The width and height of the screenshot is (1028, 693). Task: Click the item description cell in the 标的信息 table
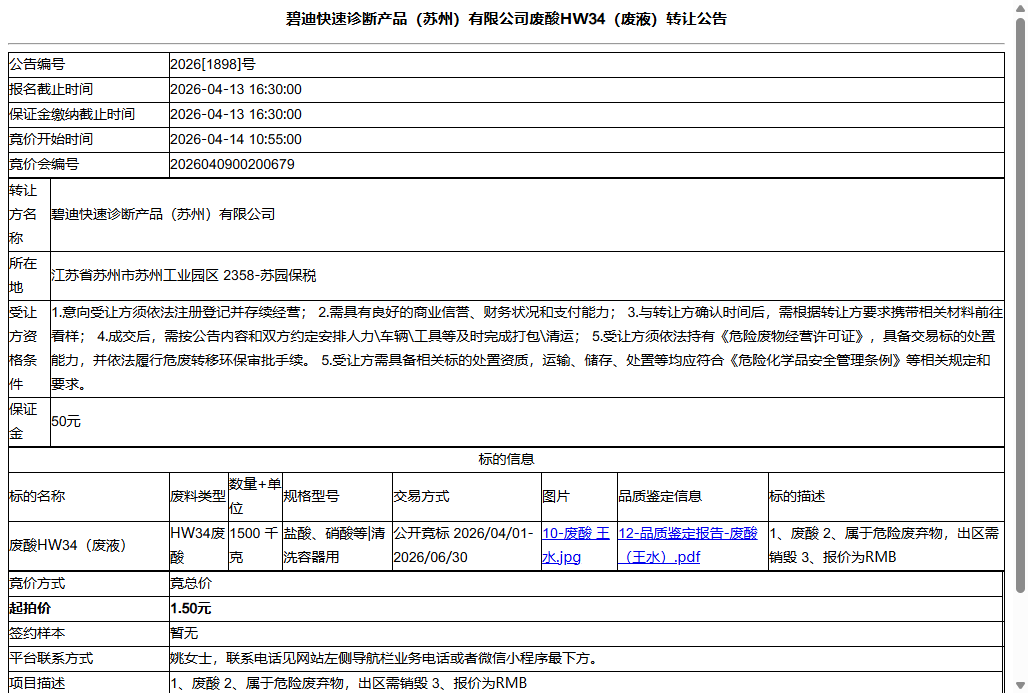[x=886, y=545]
